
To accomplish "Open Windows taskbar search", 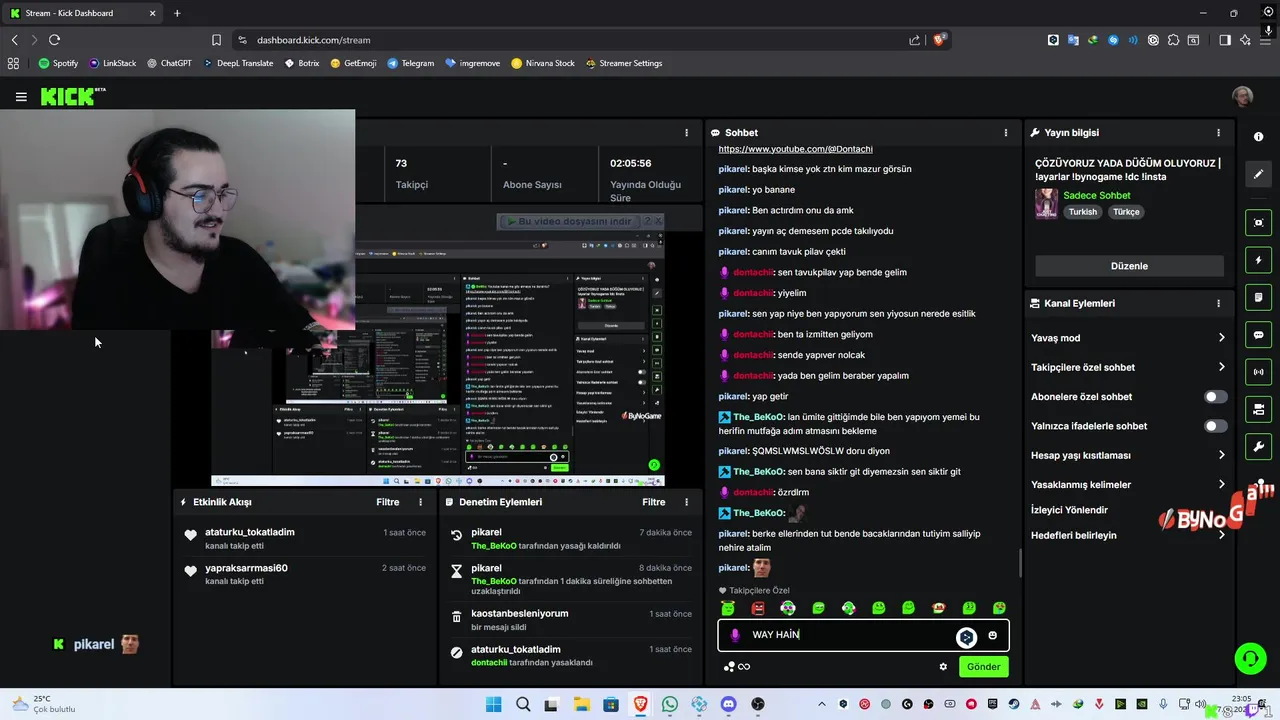I will (x=523, y=705).
